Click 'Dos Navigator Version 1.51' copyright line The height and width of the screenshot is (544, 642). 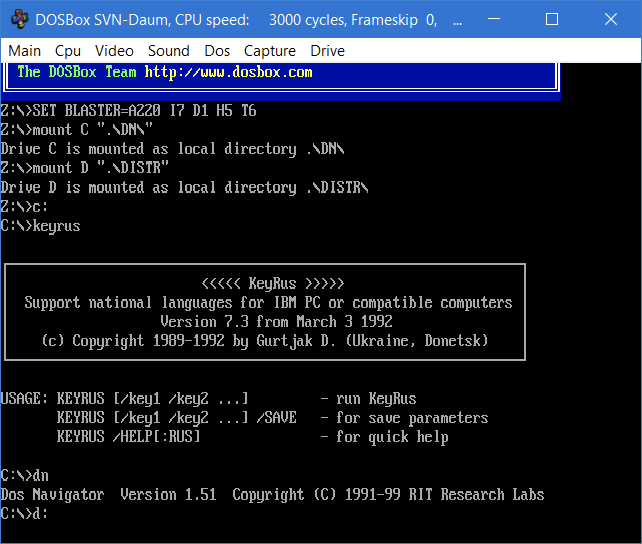[272, 495]
